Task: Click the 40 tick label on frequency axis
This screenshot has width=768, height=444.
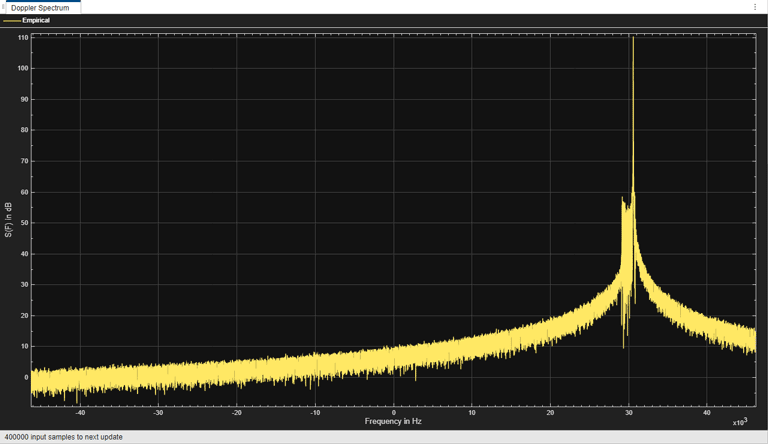Action: click(x=707, y=412)
